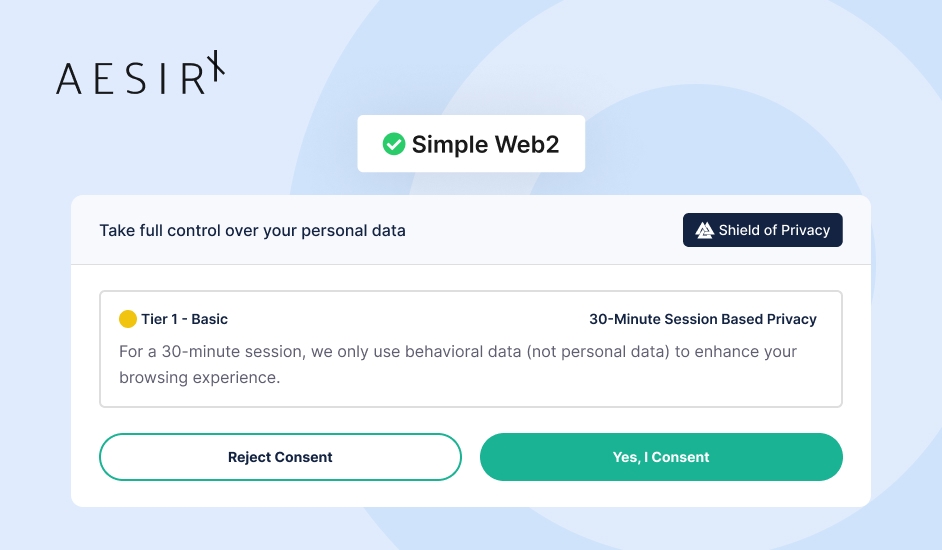Accept with the Yes, I Consent button

[661, 457]
